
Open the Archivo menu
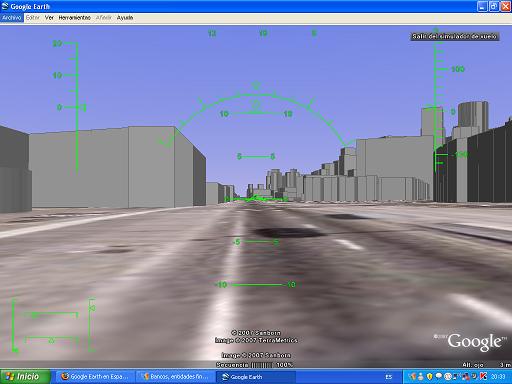pos(12,18)
